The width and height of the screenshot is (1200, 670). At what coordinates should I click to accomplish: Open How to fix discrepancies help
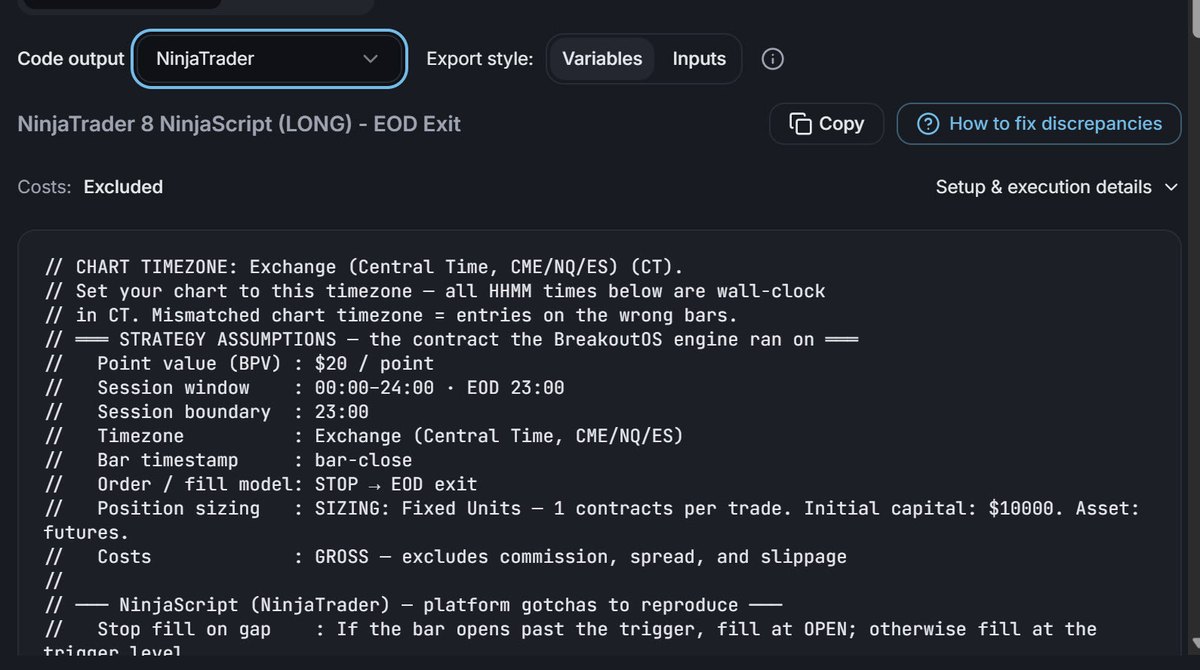click(1039, 124)
